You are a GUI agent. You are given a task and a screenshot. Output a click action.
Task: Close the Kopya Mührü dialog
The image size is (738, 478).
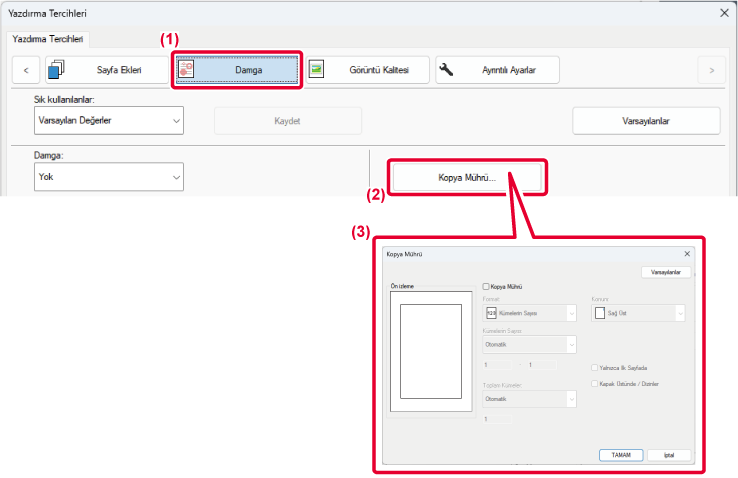pos(687,255)
